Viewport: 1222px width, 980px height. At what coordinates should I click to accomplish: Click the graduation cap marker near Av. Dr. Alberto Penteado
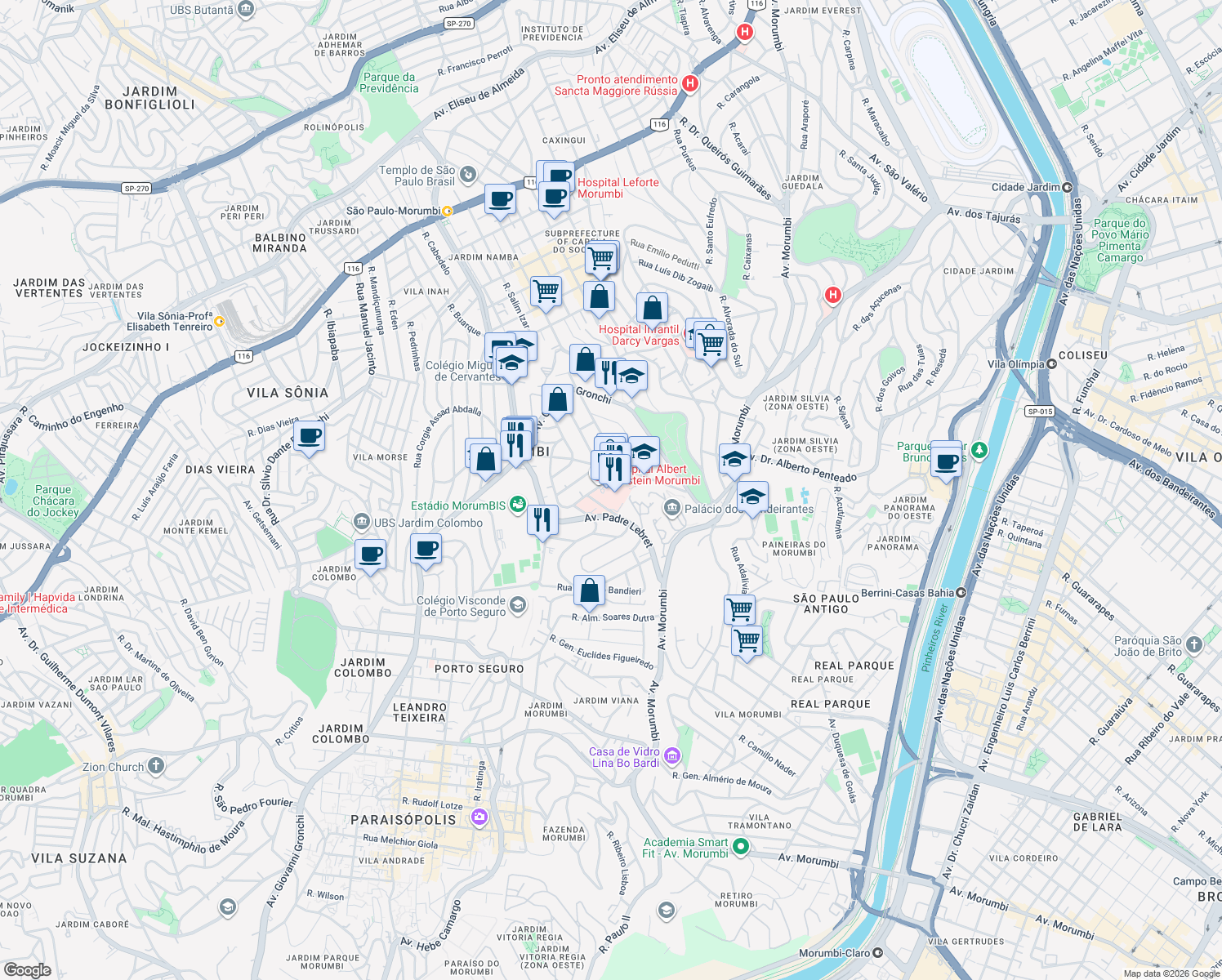(733, 458)
